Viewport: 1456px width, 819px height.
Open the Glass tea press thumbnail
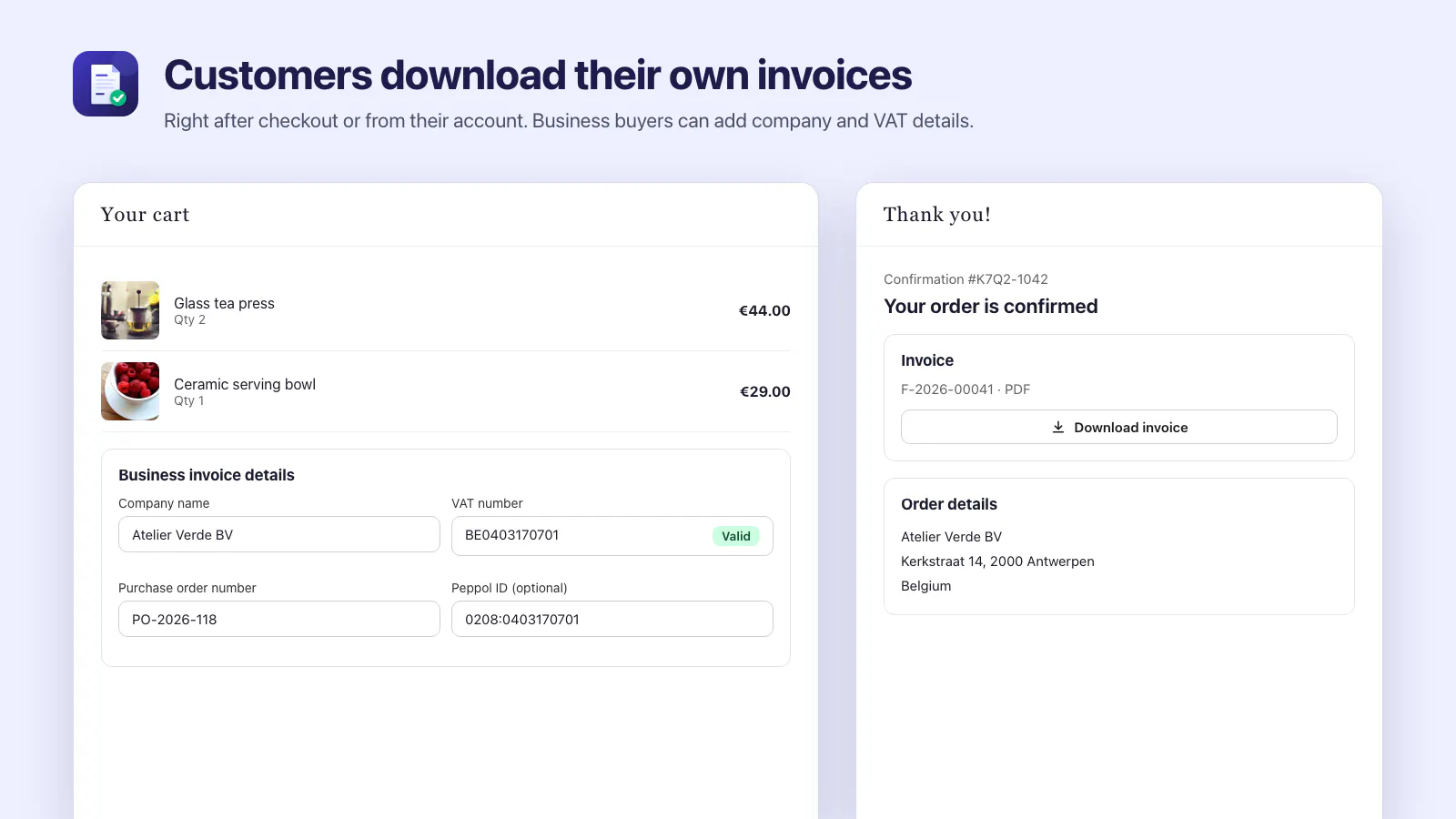coord(130,310)
